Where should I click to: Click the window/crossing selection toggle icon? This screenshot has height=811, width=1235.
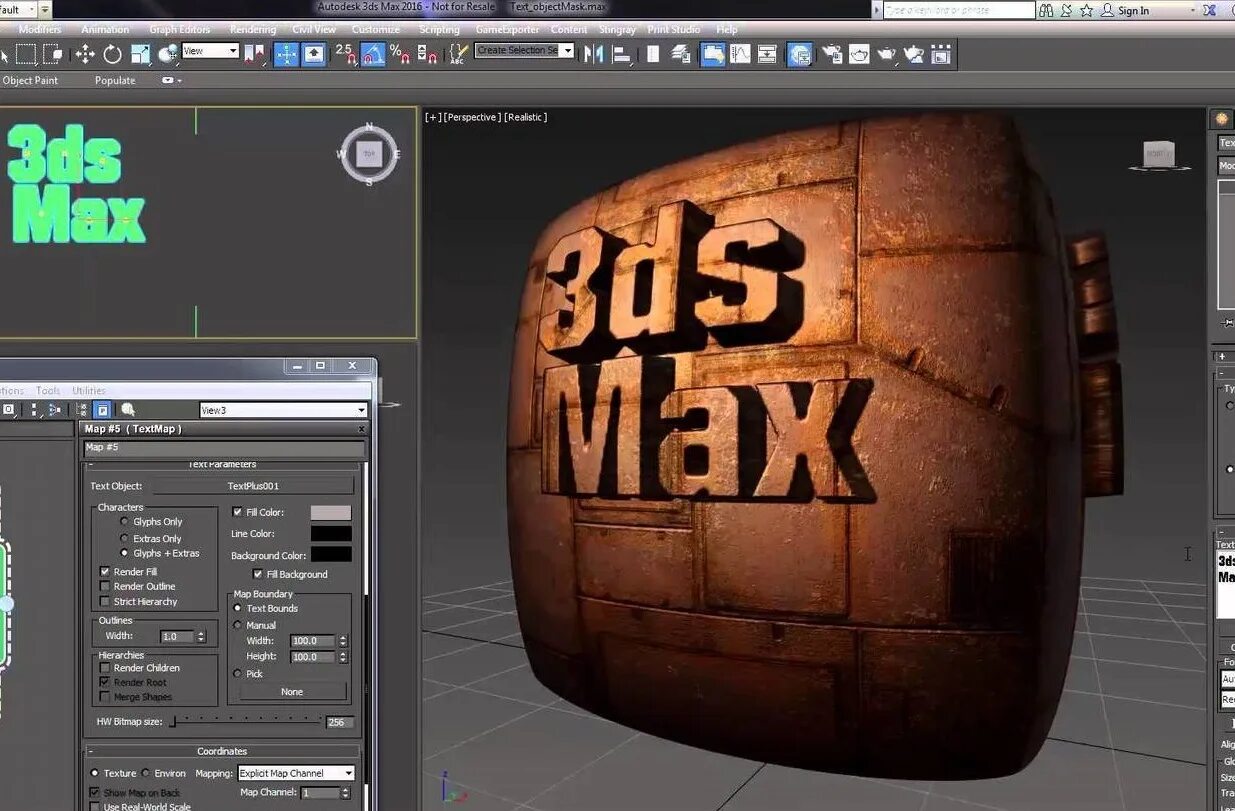click(55, 54)
